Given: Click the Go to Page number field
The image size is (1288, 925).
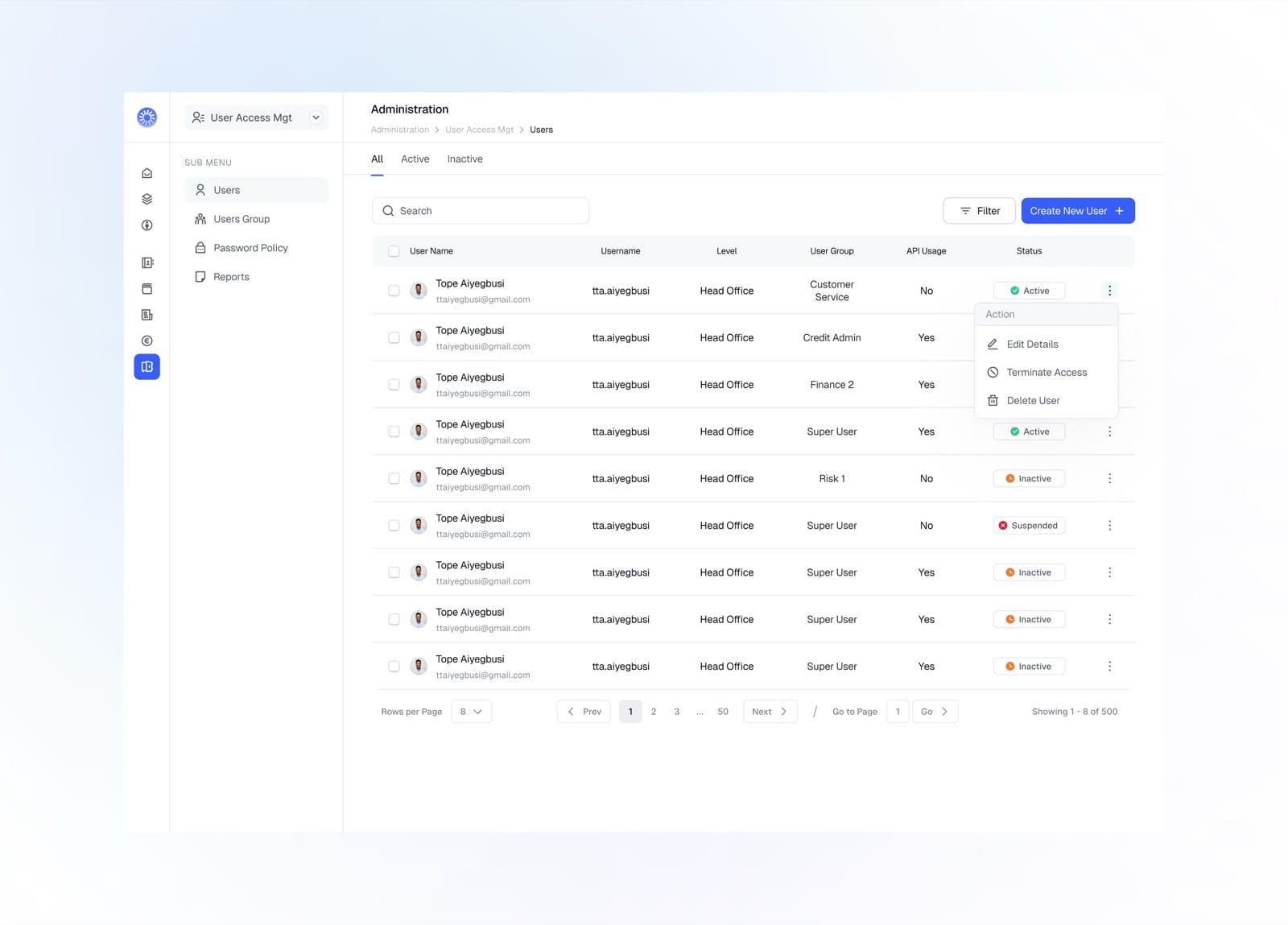Looking at the screenshot, I should tap(898, 712).
